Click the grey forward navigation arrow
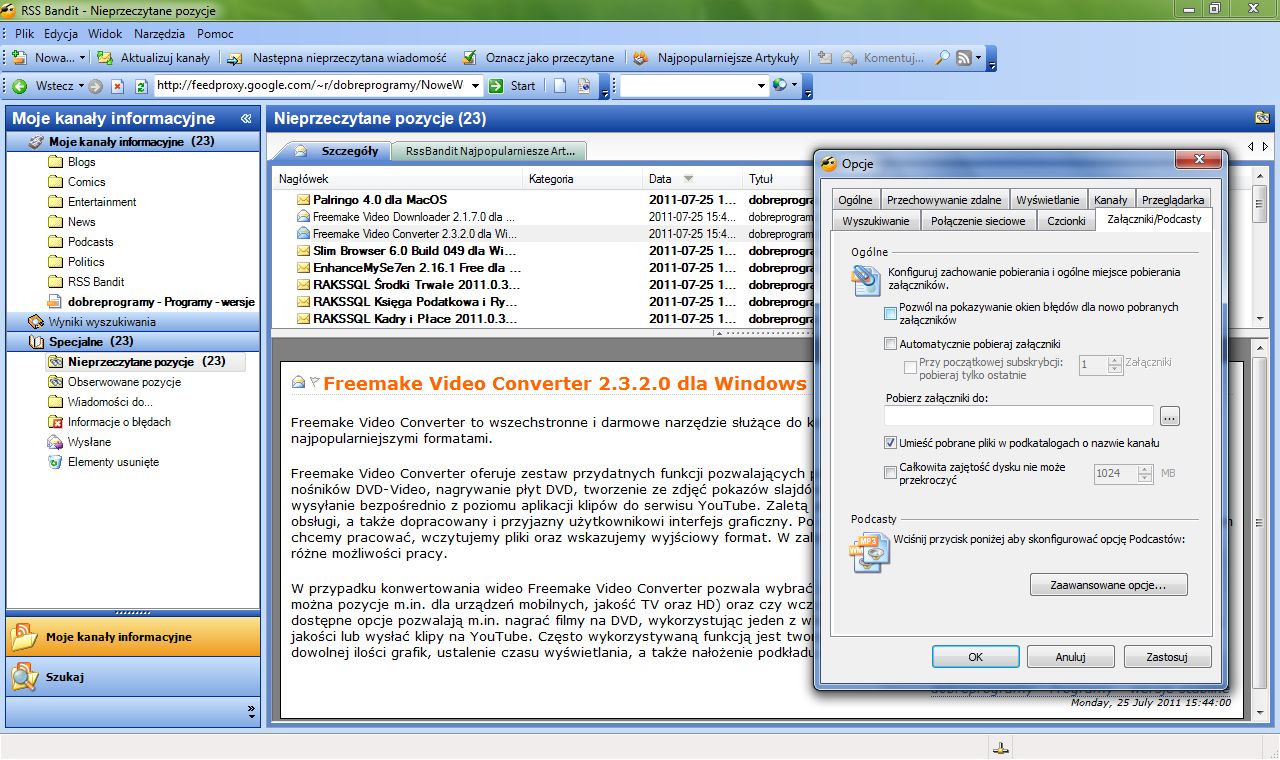This screenshot has height=760, width=1280. click(x=95, y=86)
